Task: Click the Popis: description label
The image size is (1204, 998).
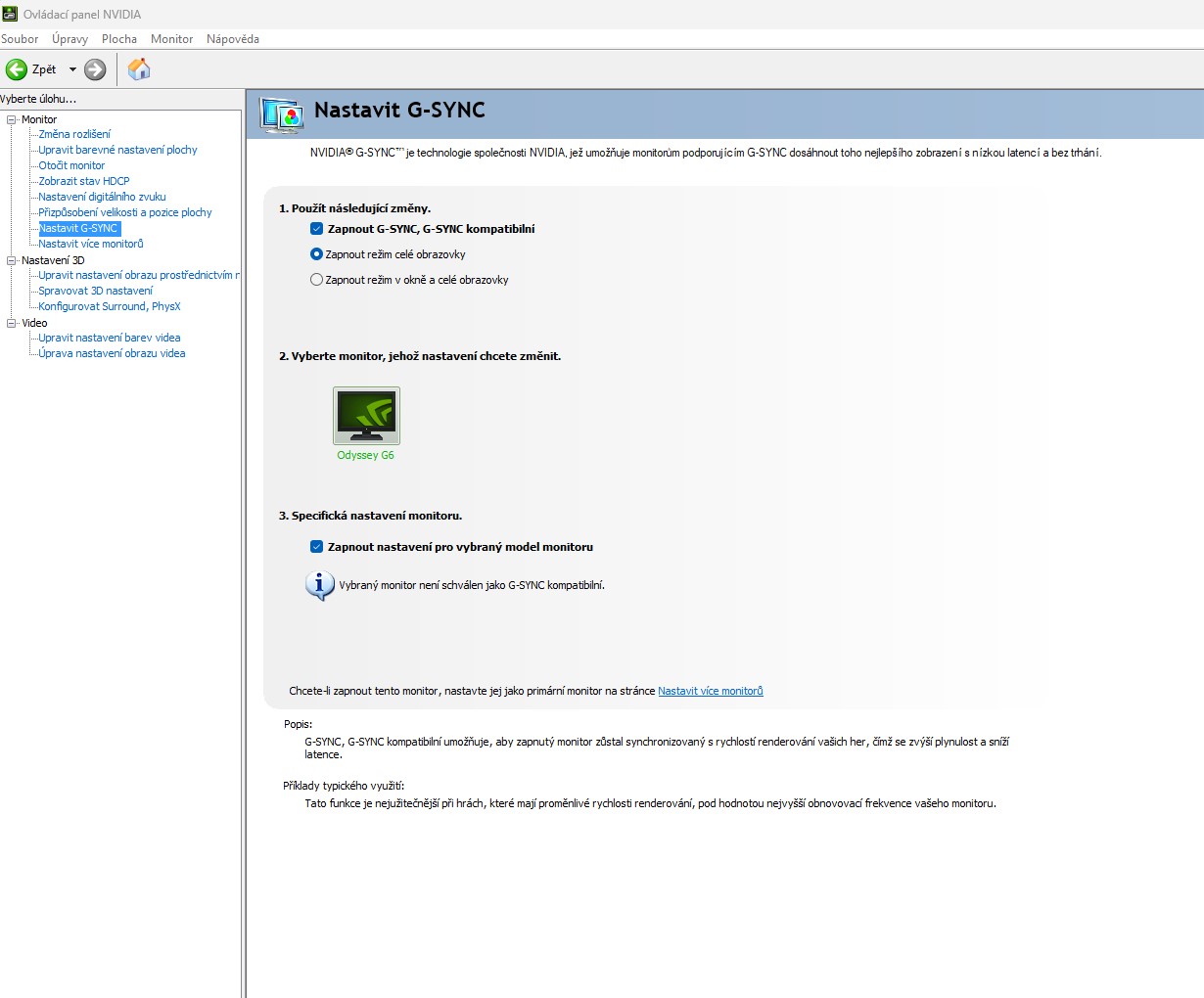Action: coord(298,725)
